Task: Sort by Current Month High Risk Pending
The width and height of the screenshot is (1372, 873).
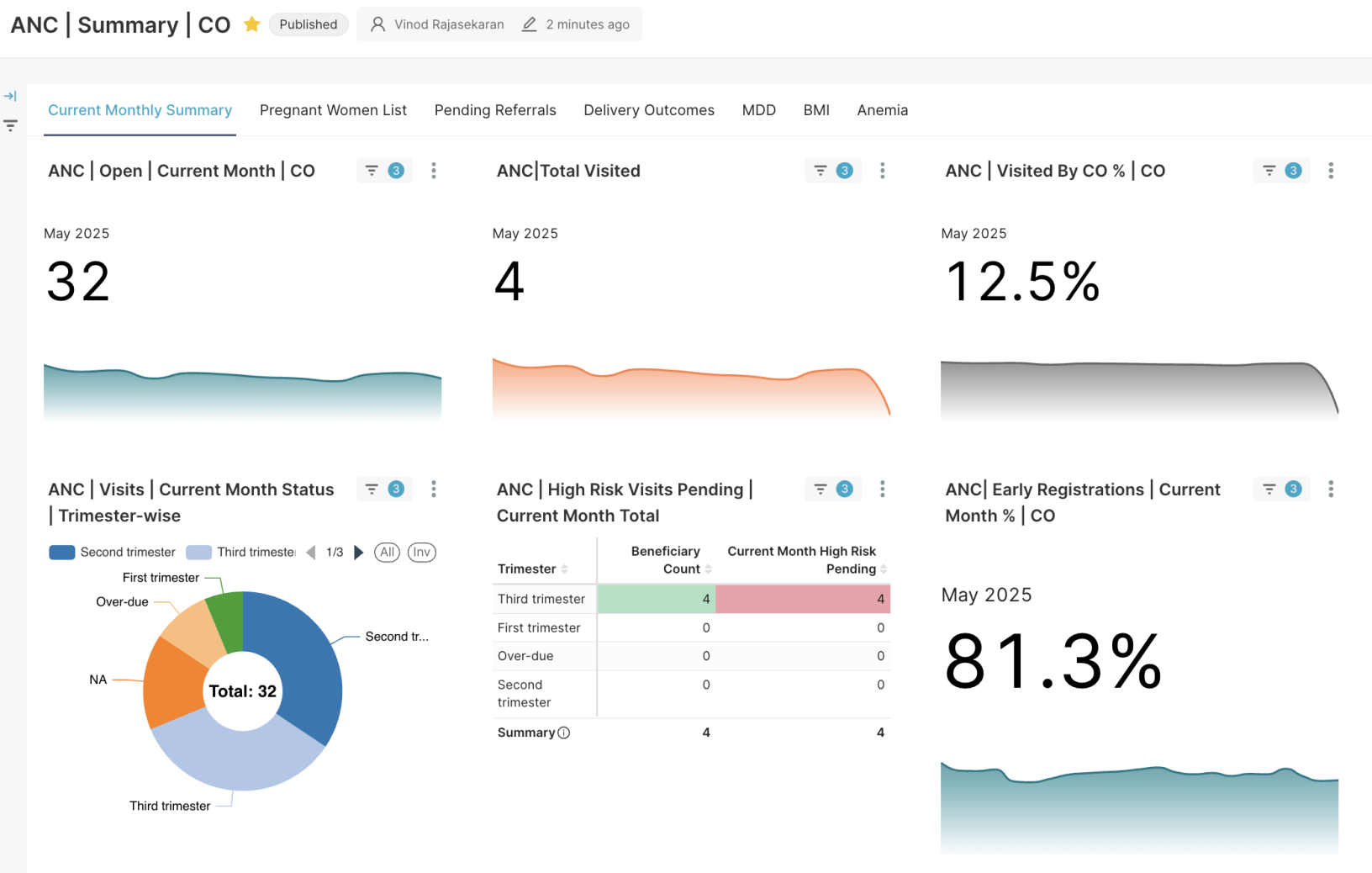Action: (806, 560)
